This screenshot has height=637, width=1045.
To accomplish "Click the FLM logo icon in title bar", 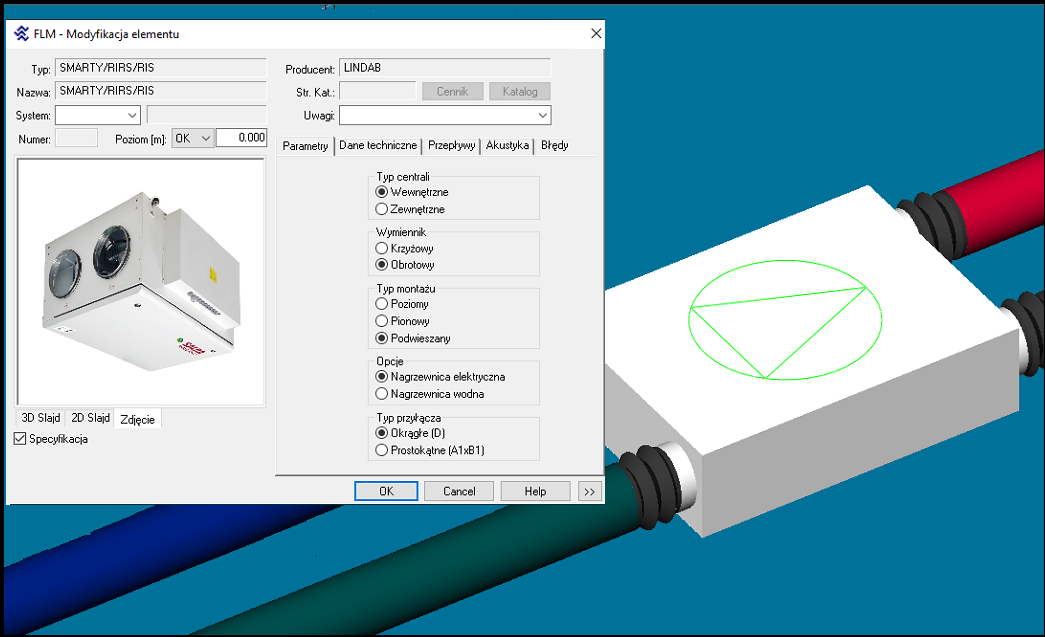I will pos(21,34).
